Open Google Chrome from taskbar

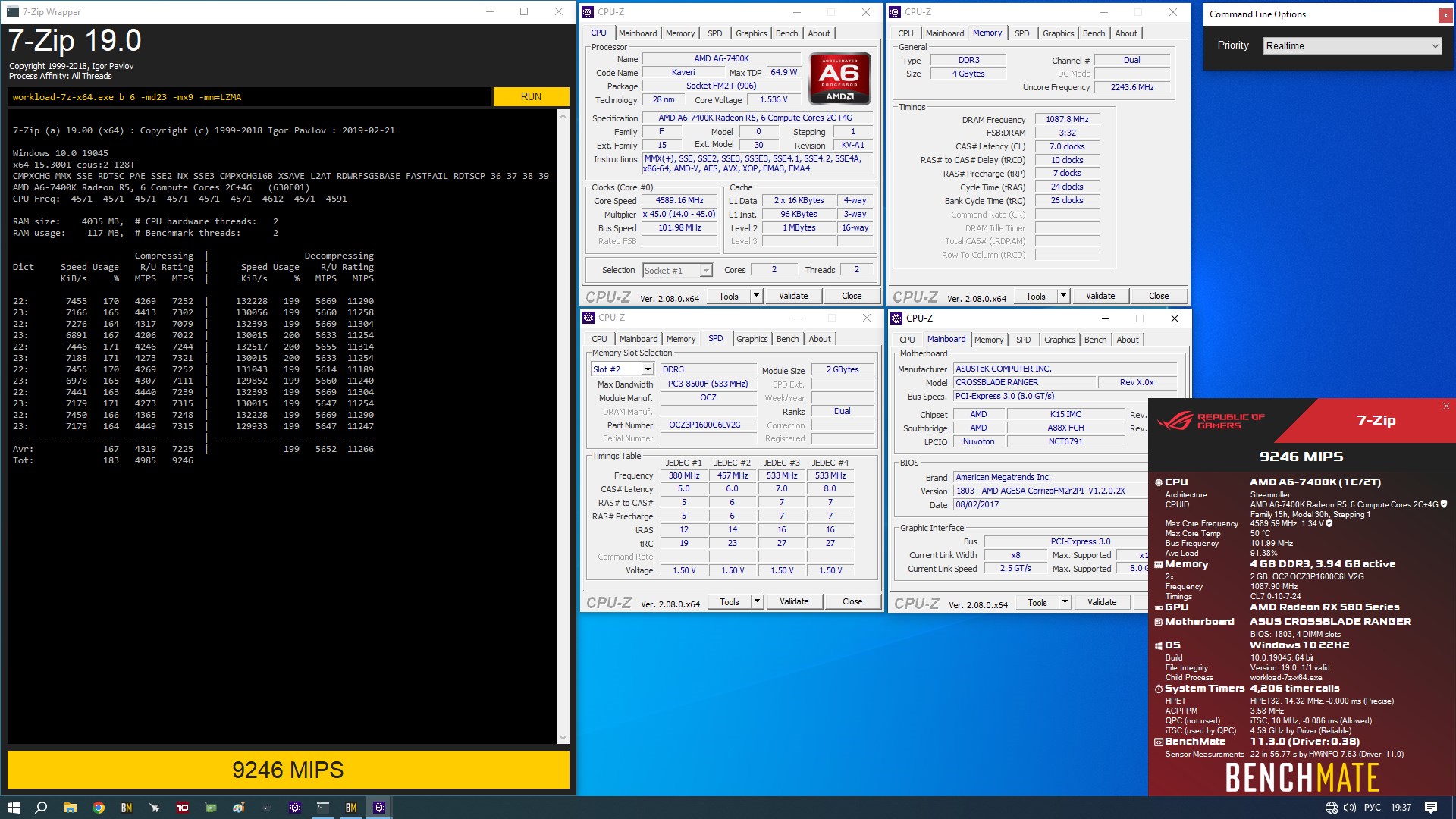point(98,808)
